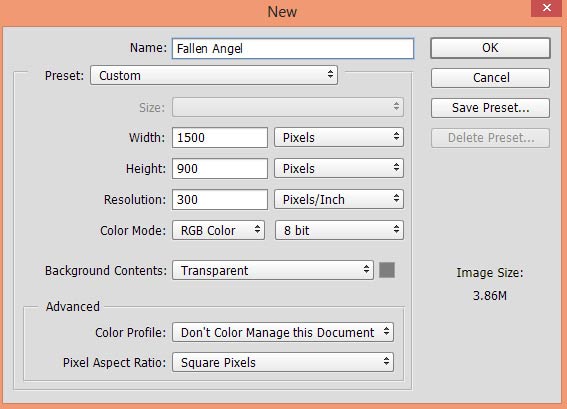Click the Resolution input field
Image resolution: width=567 pixels, height=409 pixels.
point(220,200)
